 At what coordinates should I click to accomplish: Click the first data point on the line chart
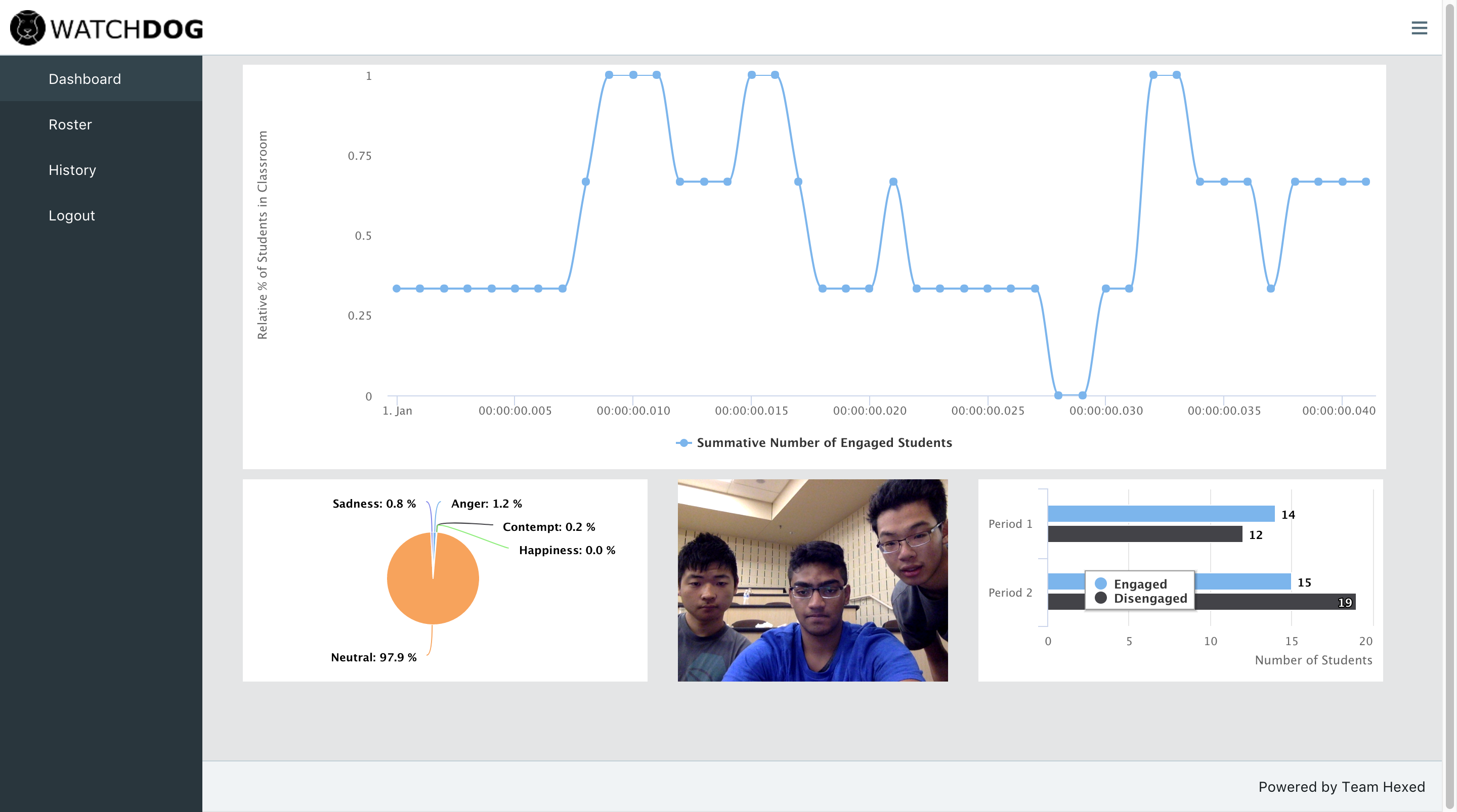[397, 288]
